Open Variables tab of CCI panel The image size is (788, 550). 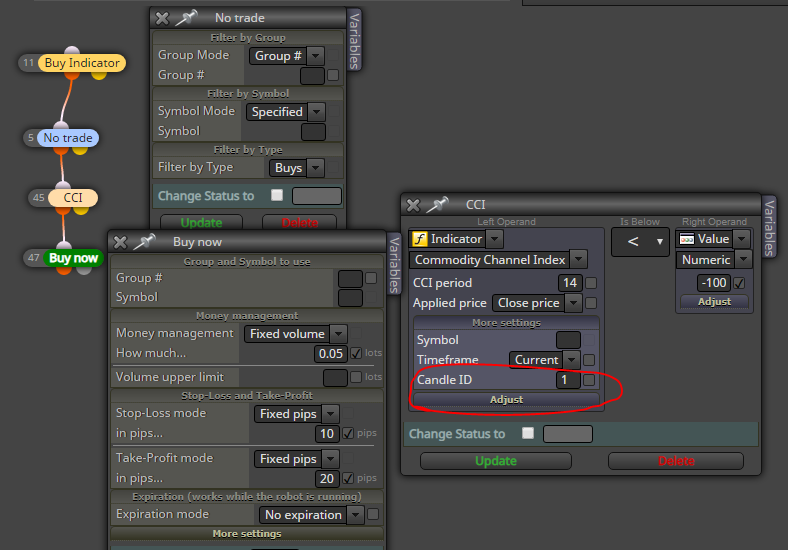coord(769,228)
